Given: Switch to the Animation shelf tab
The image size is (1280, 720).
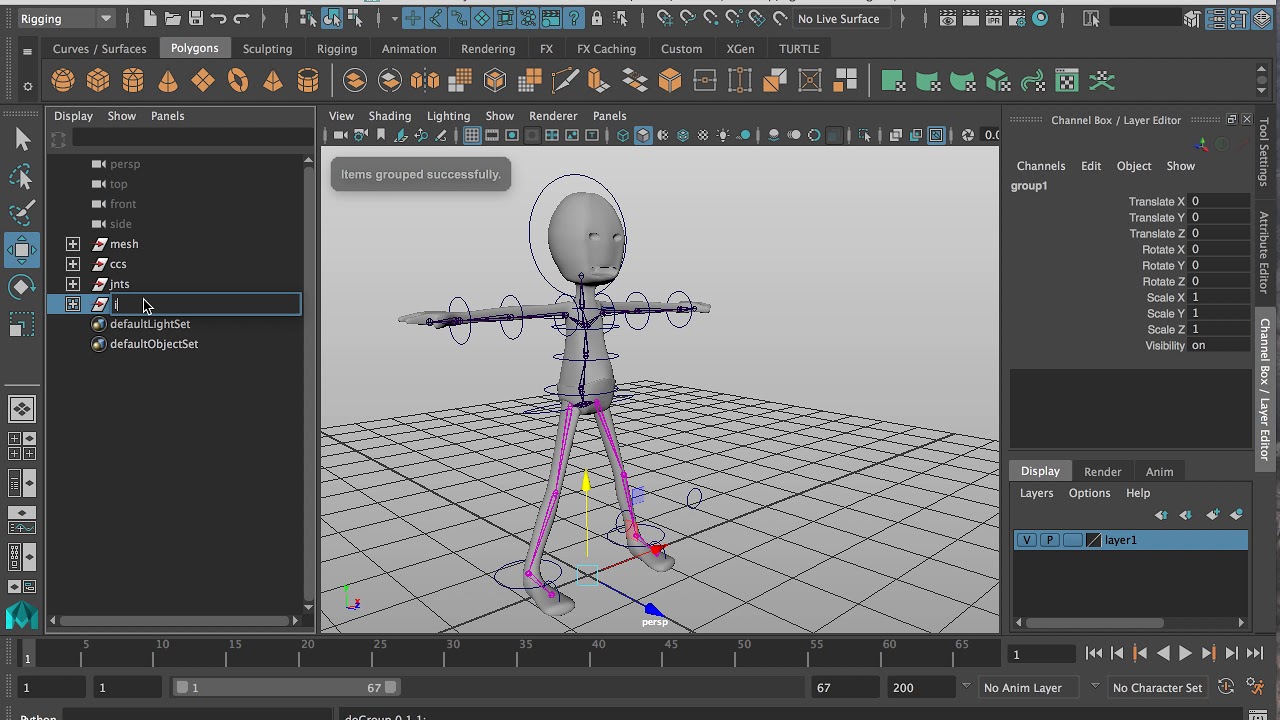Looking at the screenshot, I should coord(409,48).
